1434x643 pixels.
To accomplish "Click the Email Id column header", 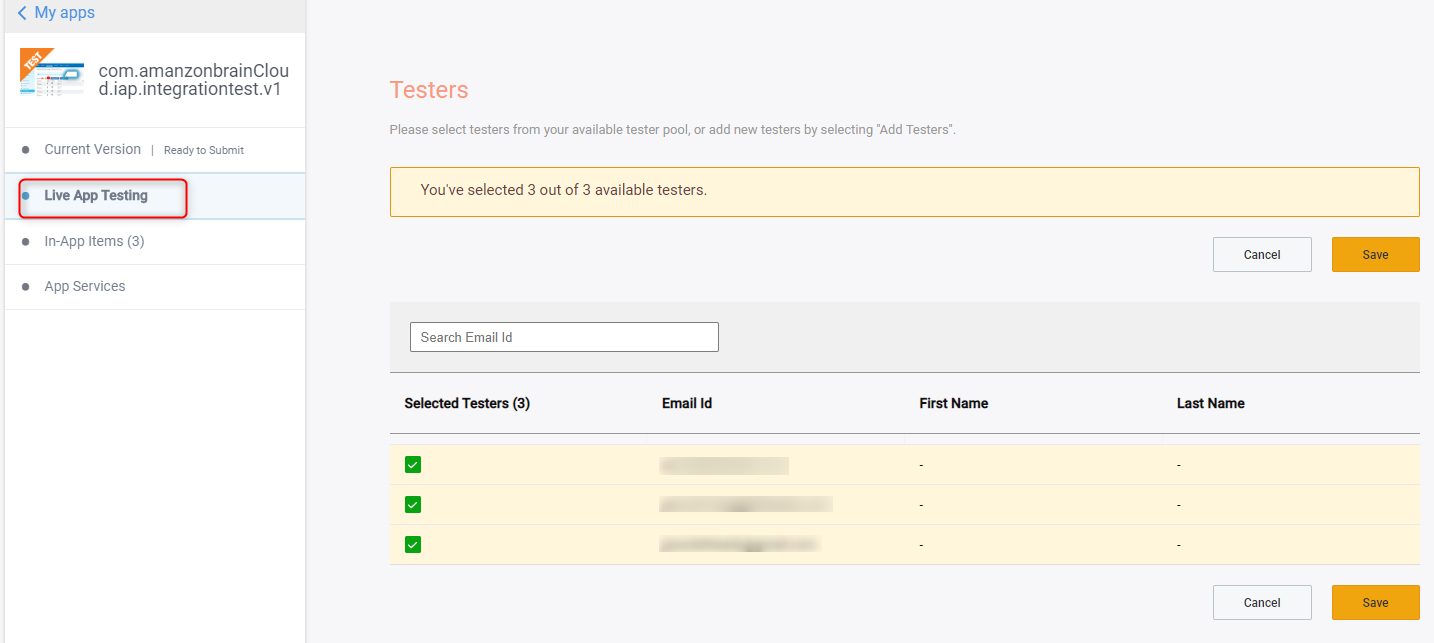I will coord(687,403).
